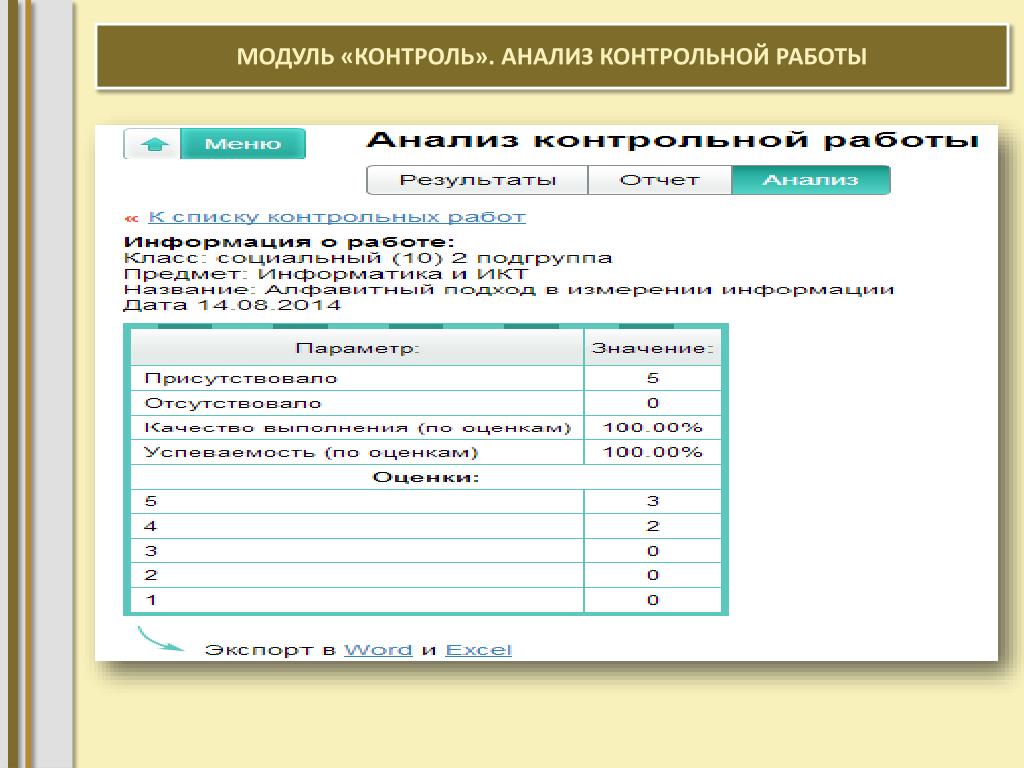
Task: Click the grade 4 row label
Action: (151, 526)
